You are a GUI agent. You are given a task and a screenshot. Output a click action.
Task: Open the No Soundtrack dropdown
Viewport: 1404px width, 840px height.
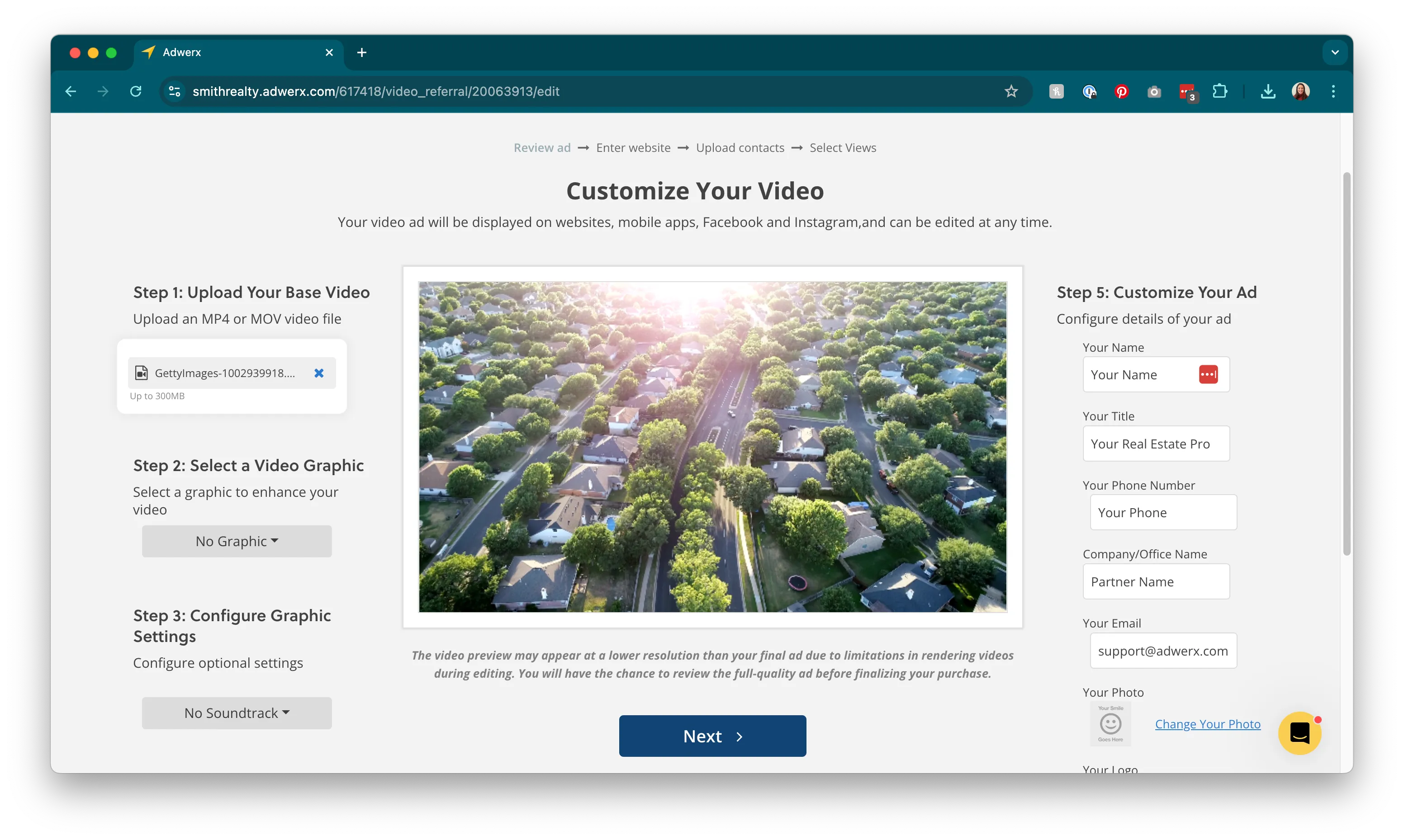237,713
